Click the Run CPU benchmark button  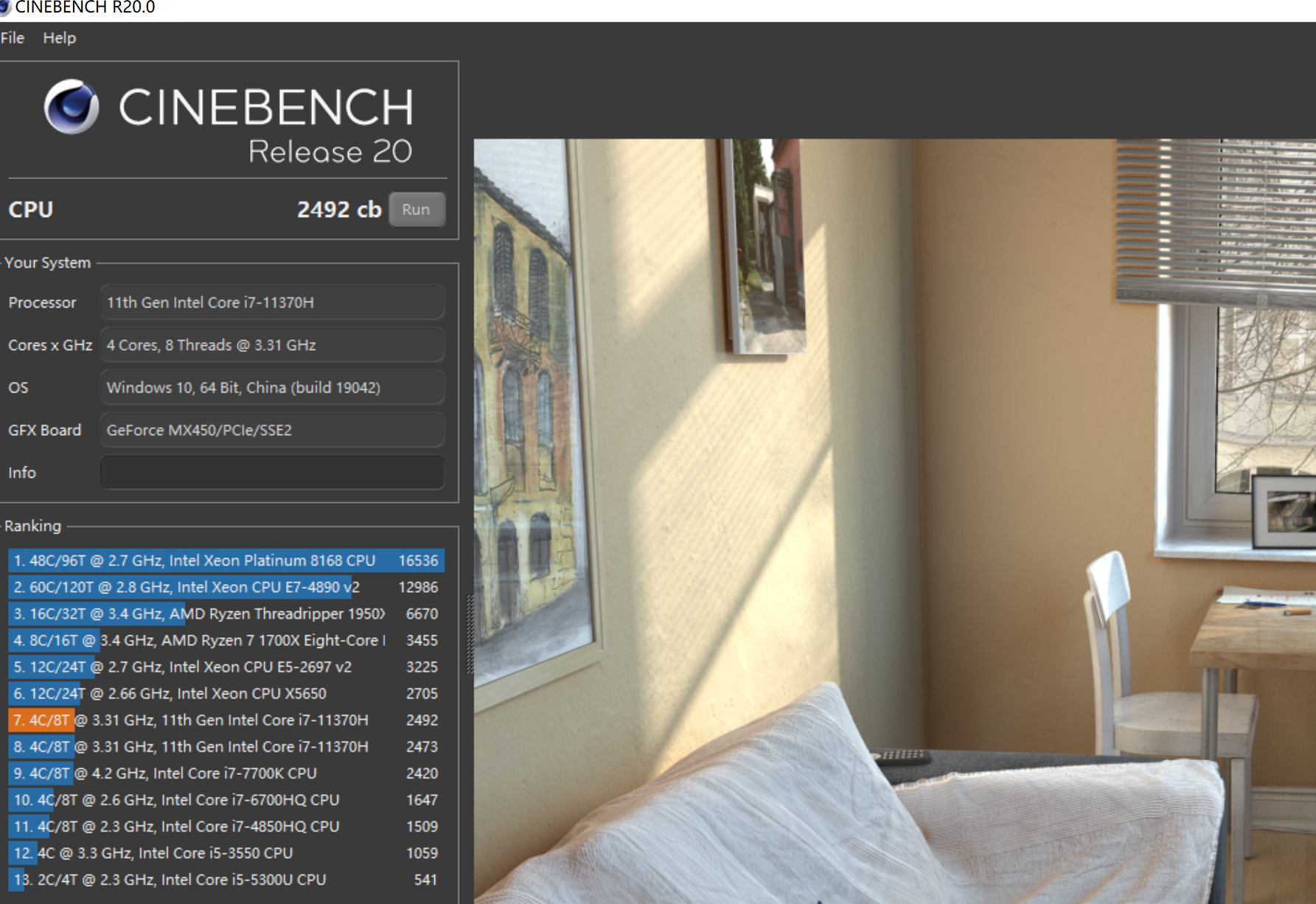[417, 209]
